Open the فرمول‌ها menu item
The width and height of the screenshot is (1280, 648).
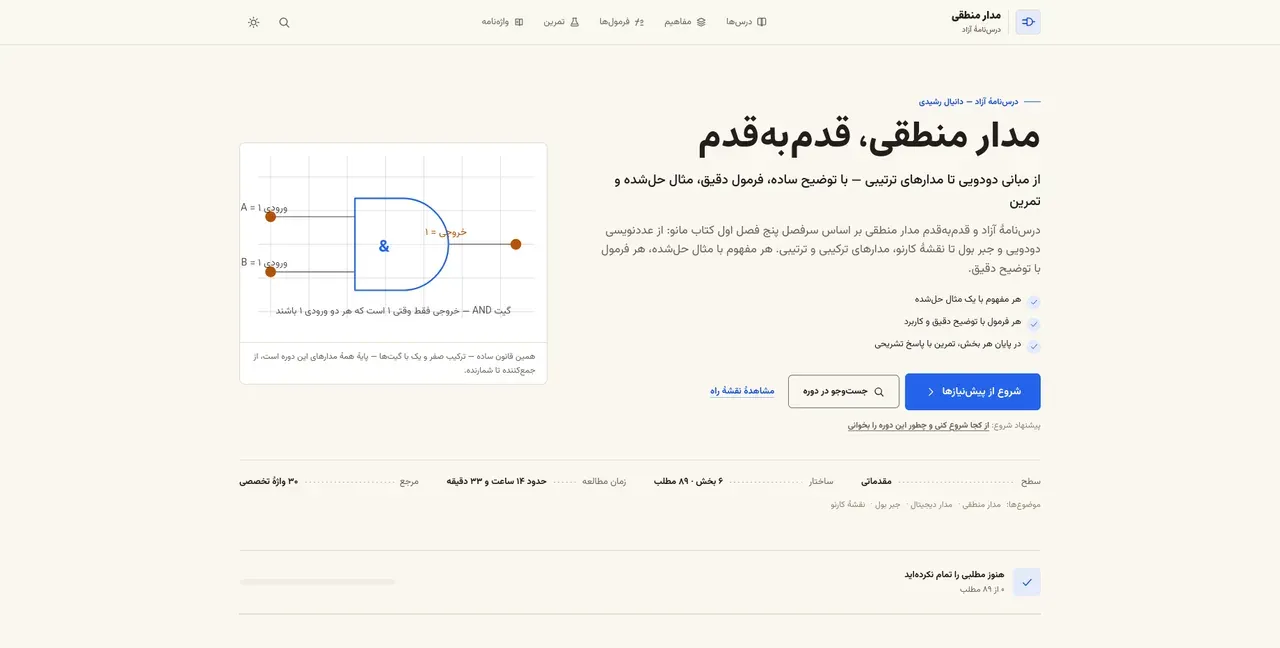622,22
